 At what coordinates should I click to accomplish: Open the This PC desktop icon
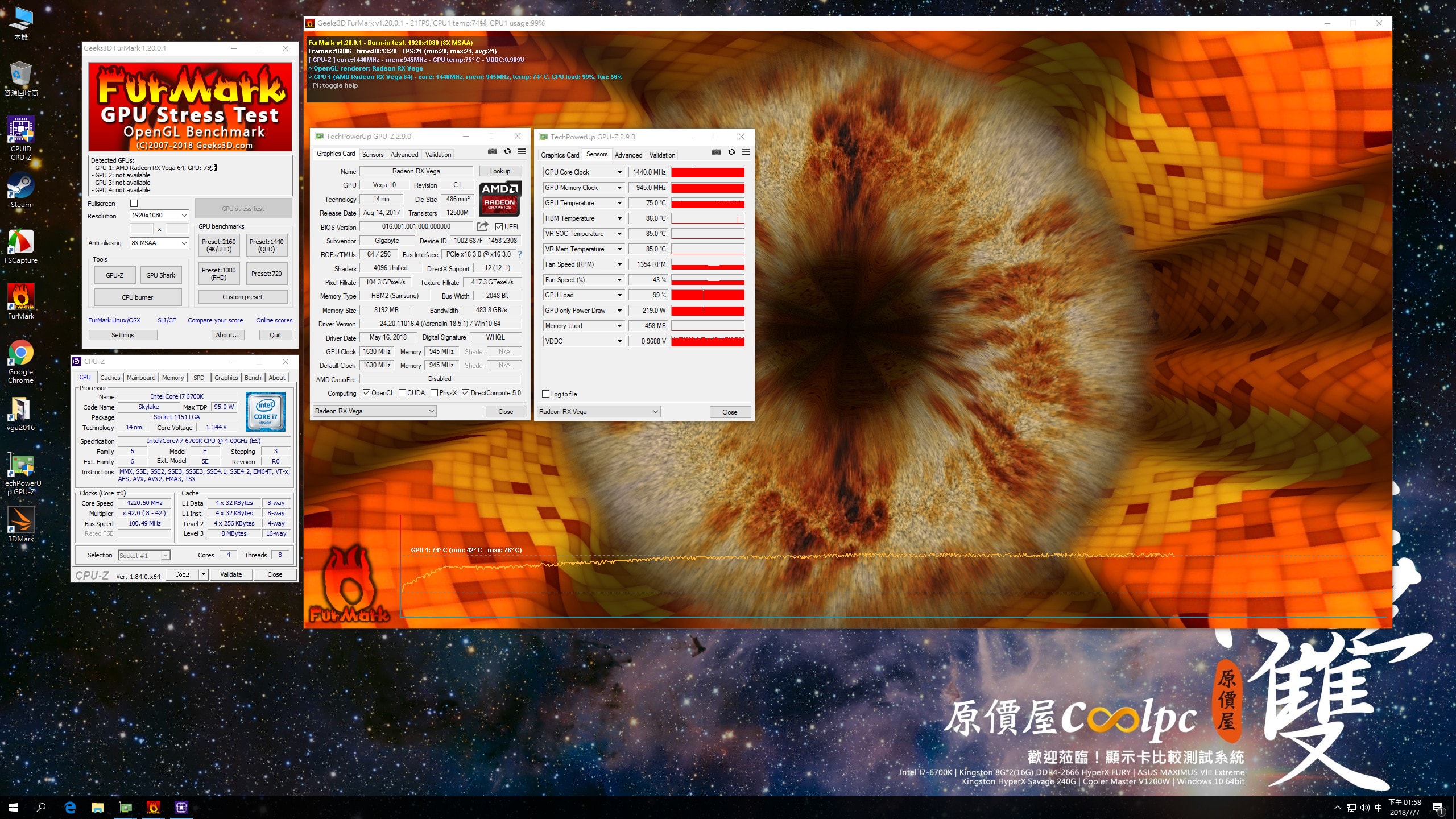(x=21, y=23)
